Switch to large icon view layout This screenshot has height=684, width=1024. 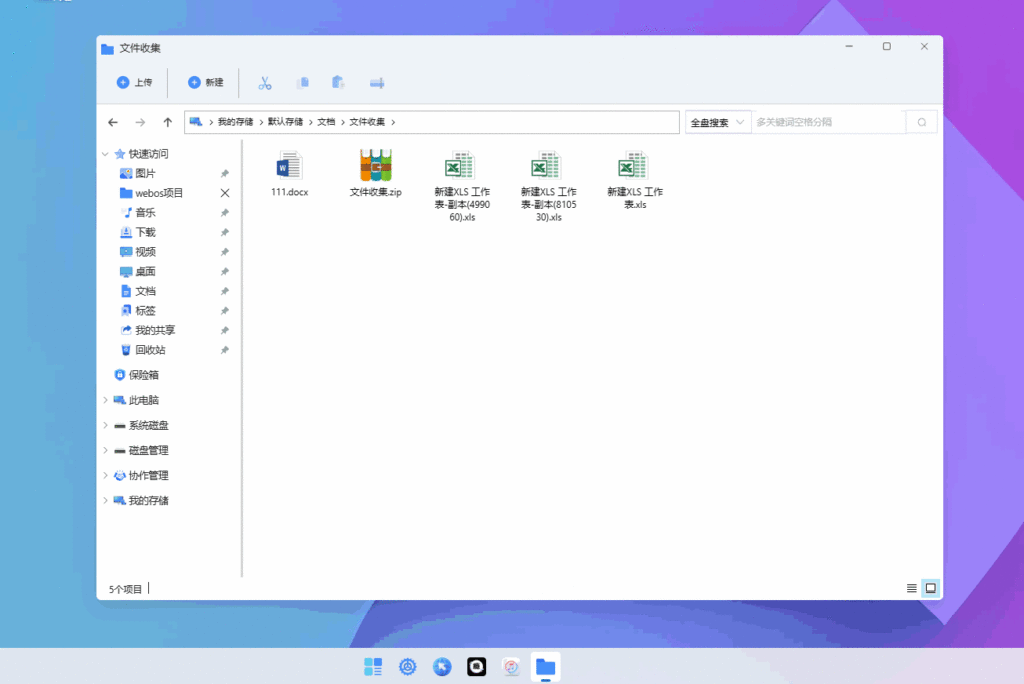coord(931,589)
